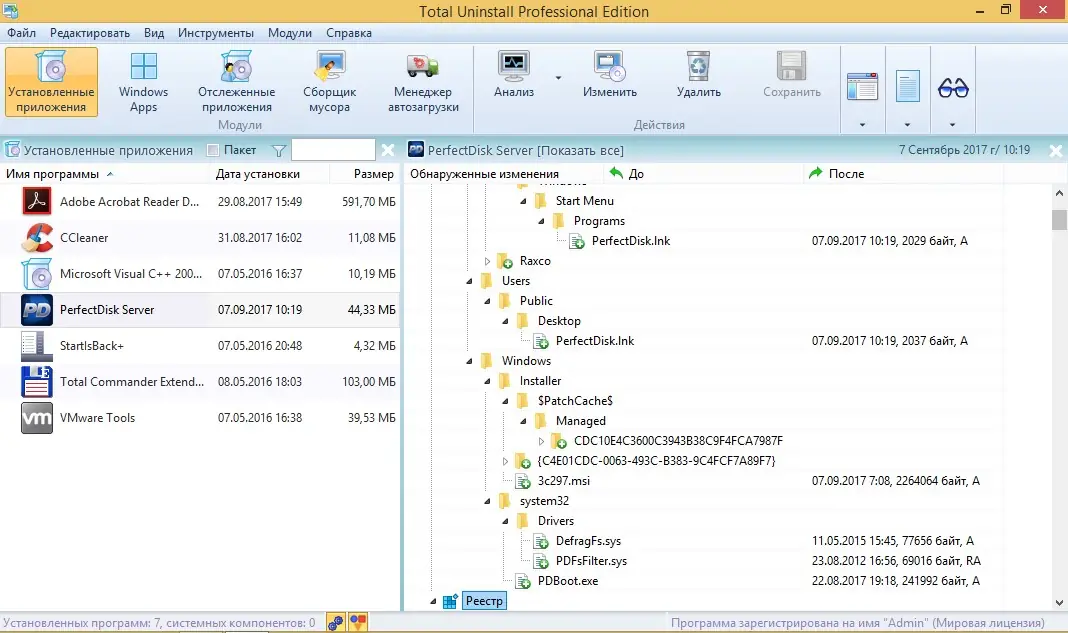This screenshot has width=1068, height=633.
Task: Open the Инструменты menu
Action: 216,33
